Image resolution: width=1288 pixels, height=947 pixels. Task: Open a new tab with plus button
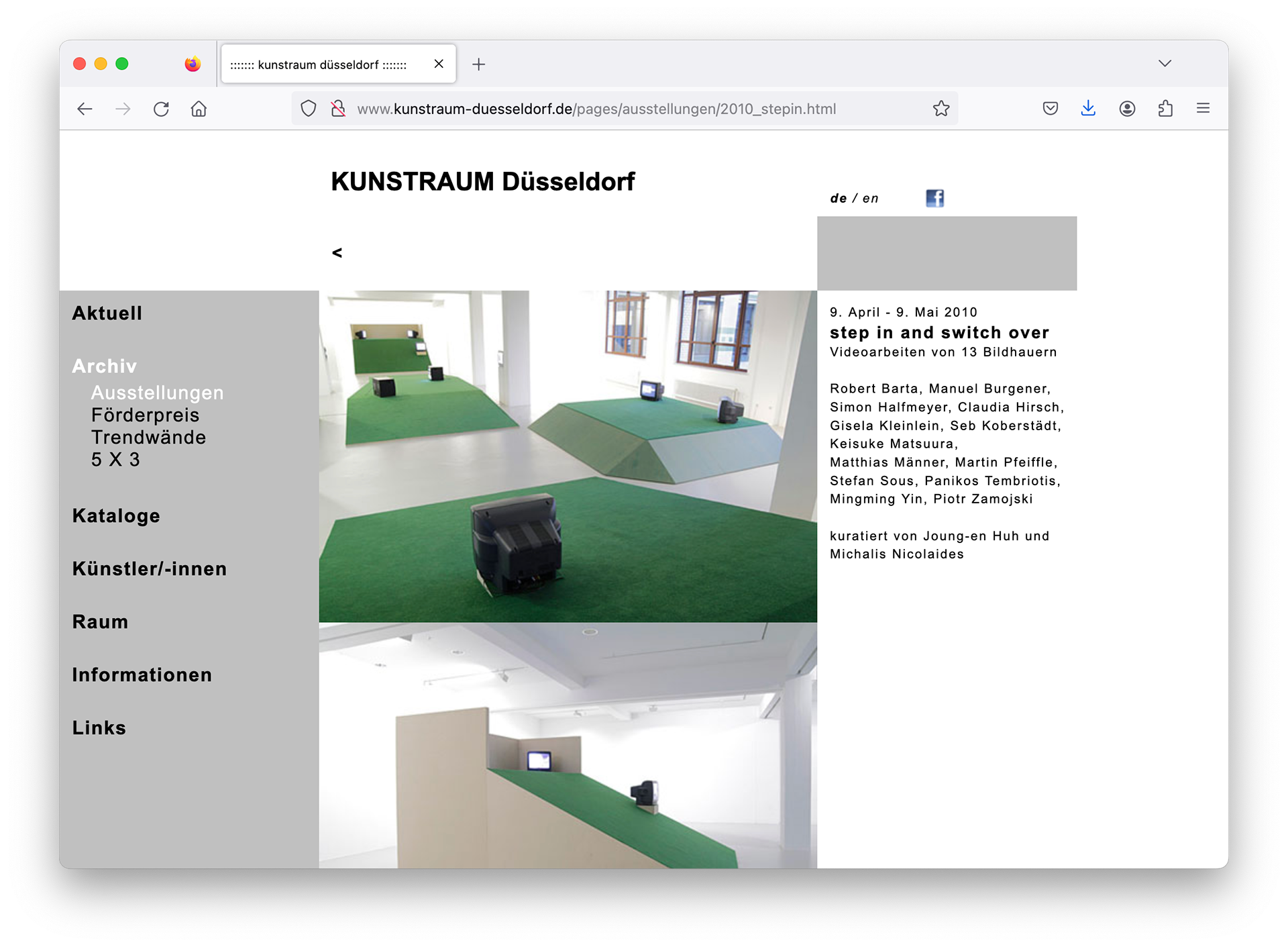coord(478,64)
